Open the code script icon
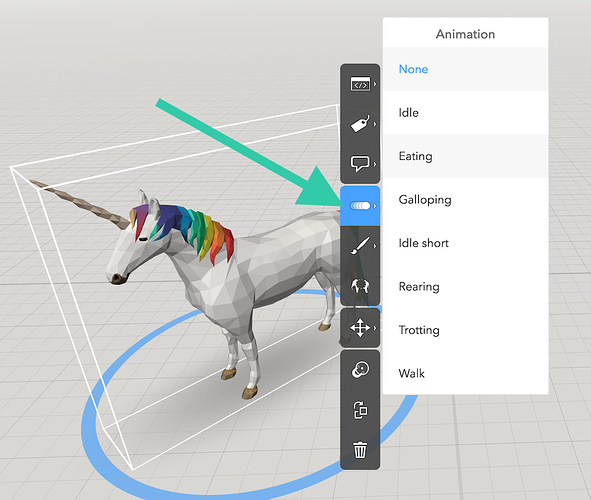Screen dimensions: 591x500 pos(360,84)
